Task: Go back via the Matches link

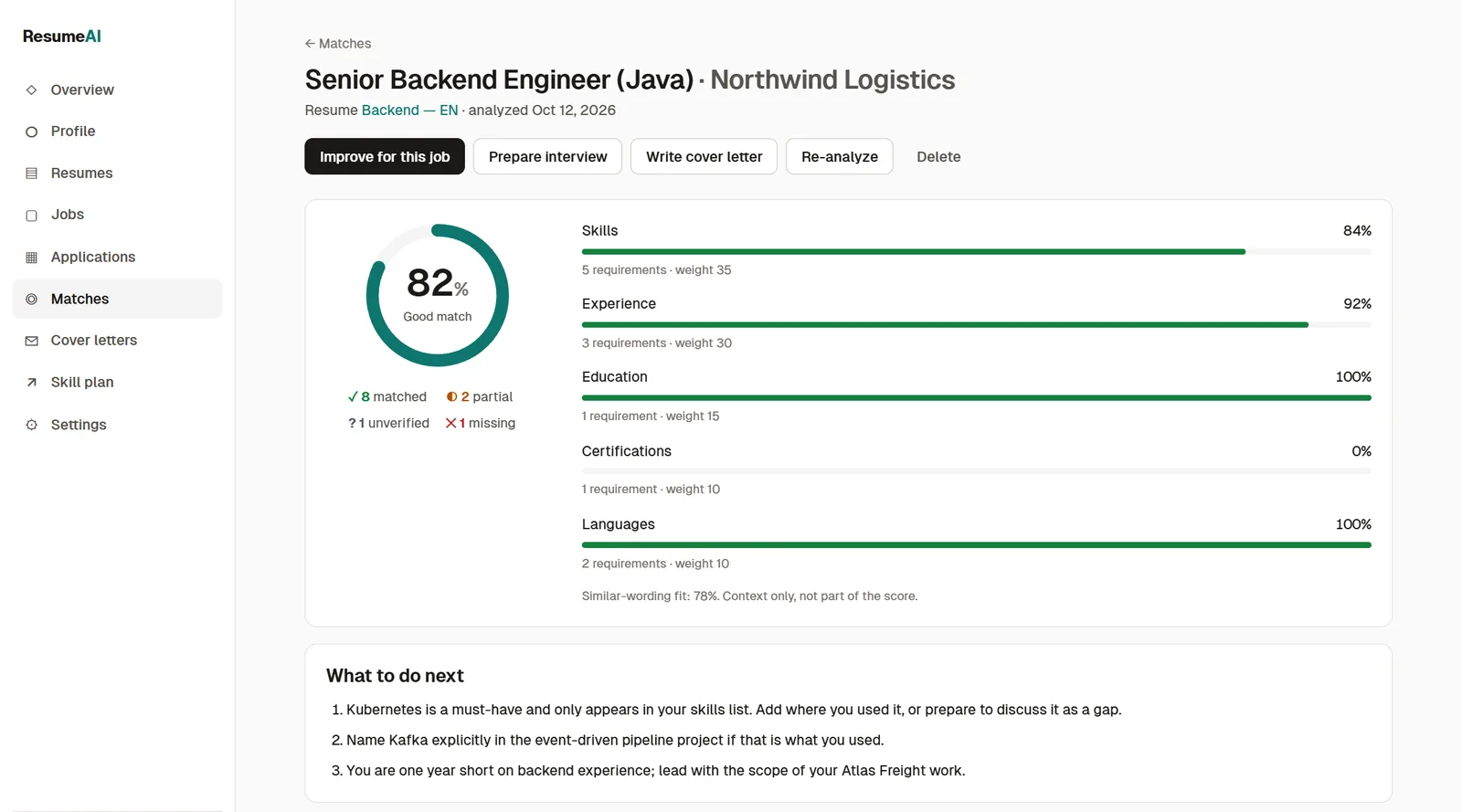Action: [x=338, y=44]
